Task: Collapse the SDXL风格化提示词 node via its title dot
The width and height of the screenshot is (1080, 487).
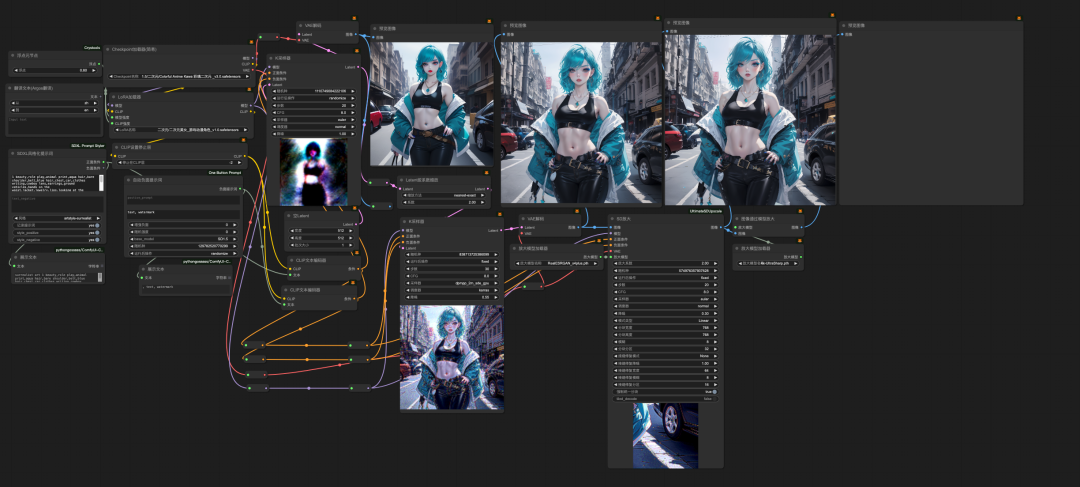Action: pyautogui.click(x=13, y=153)
